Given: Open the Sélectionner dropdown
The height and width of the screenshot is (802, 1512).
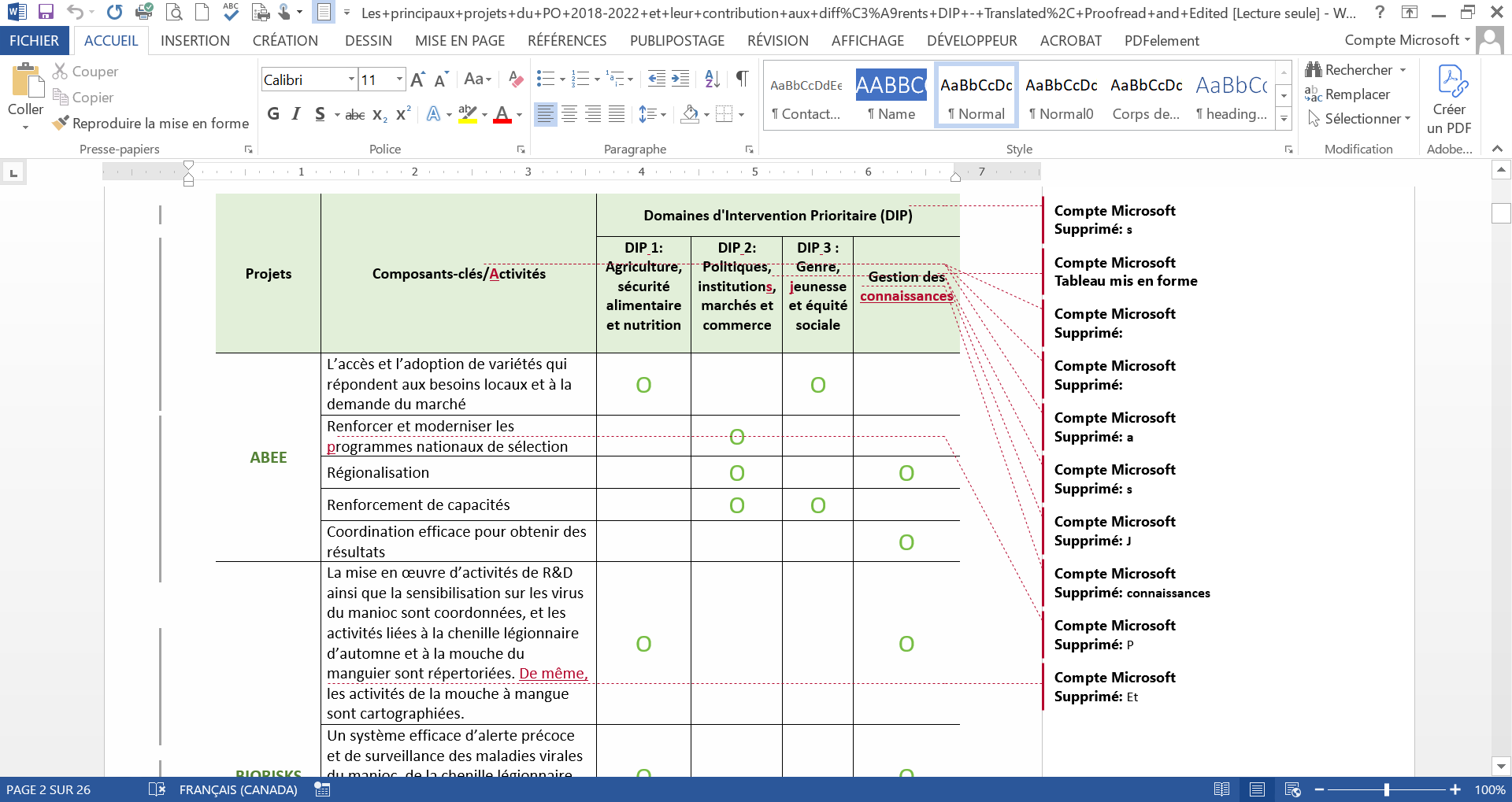Looking at the screenshot, I should click(x=1358, y=119).
